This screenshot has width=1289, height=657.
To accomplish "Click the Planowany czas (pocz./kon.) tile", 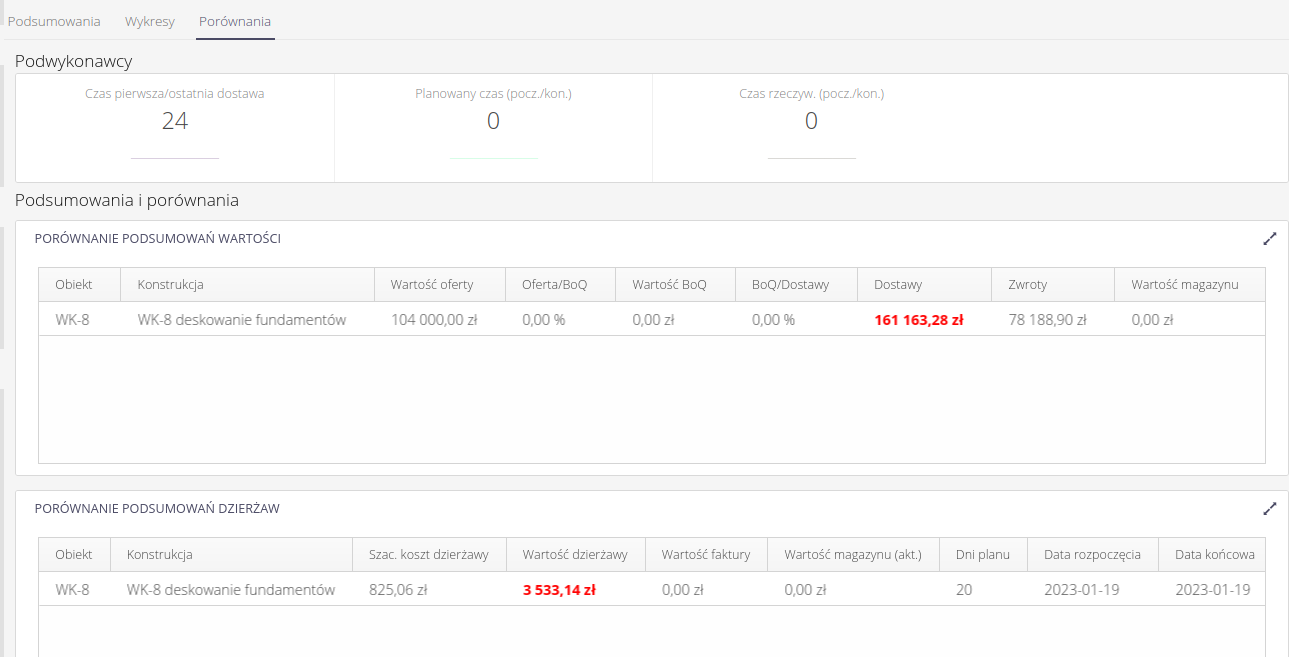I will click(493, 122).
